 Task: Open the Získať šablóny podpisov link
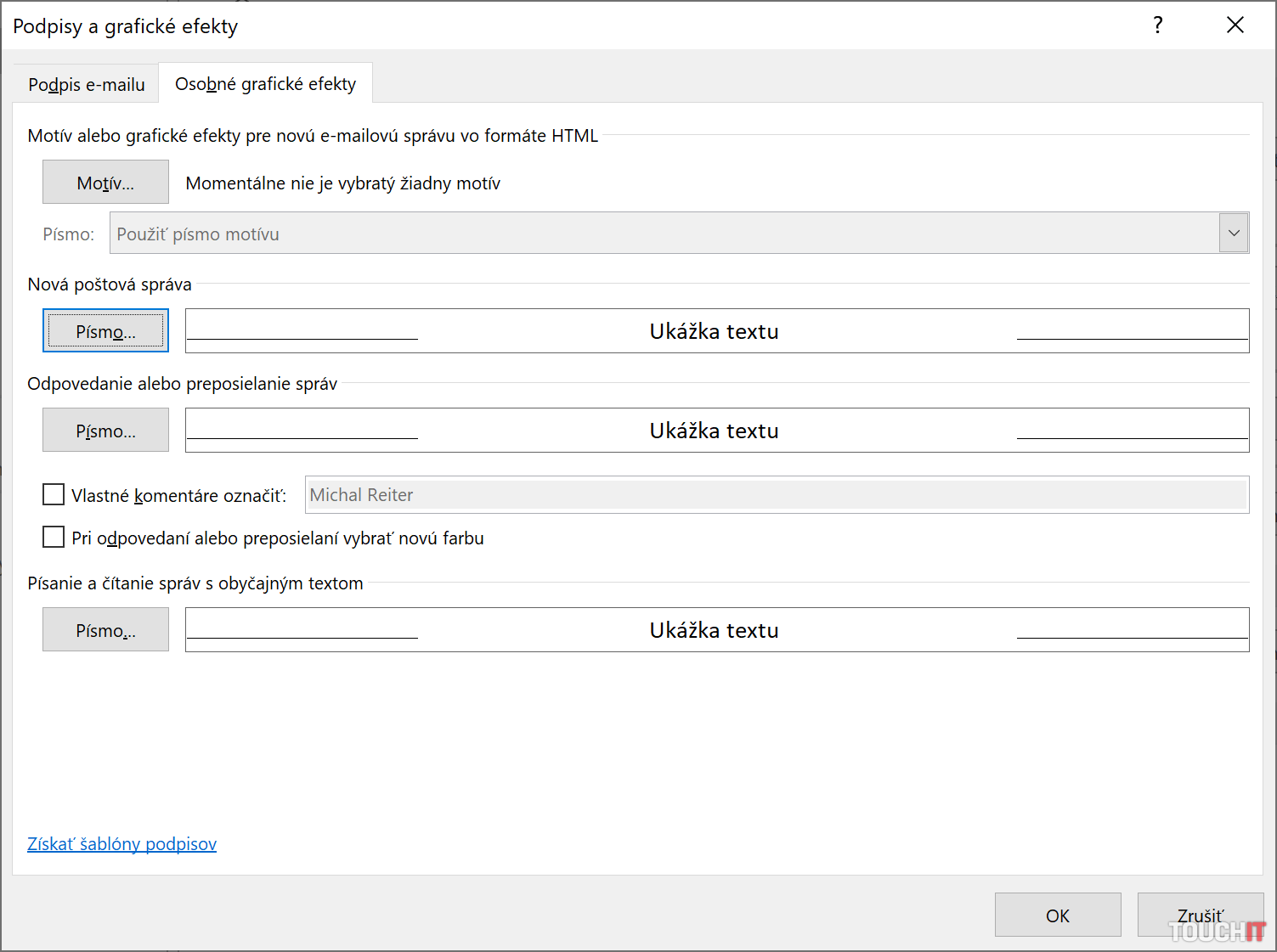121,844
